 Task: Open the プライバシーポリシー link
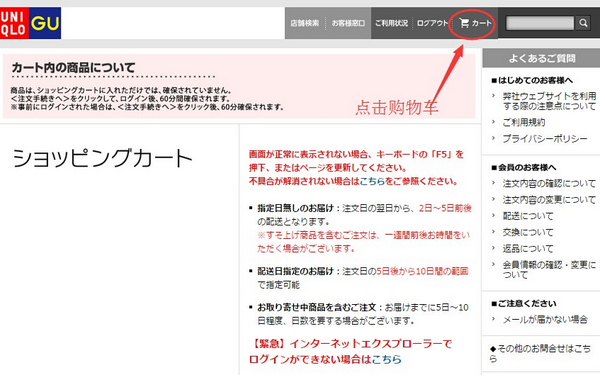coord(545,139)
